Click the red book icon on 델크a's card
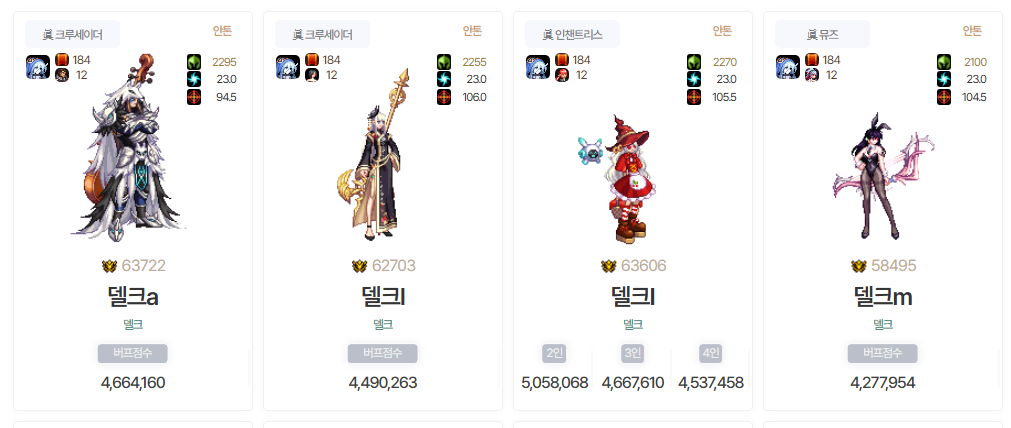The width and height of the screenshot is (1011, 428). 62,60
